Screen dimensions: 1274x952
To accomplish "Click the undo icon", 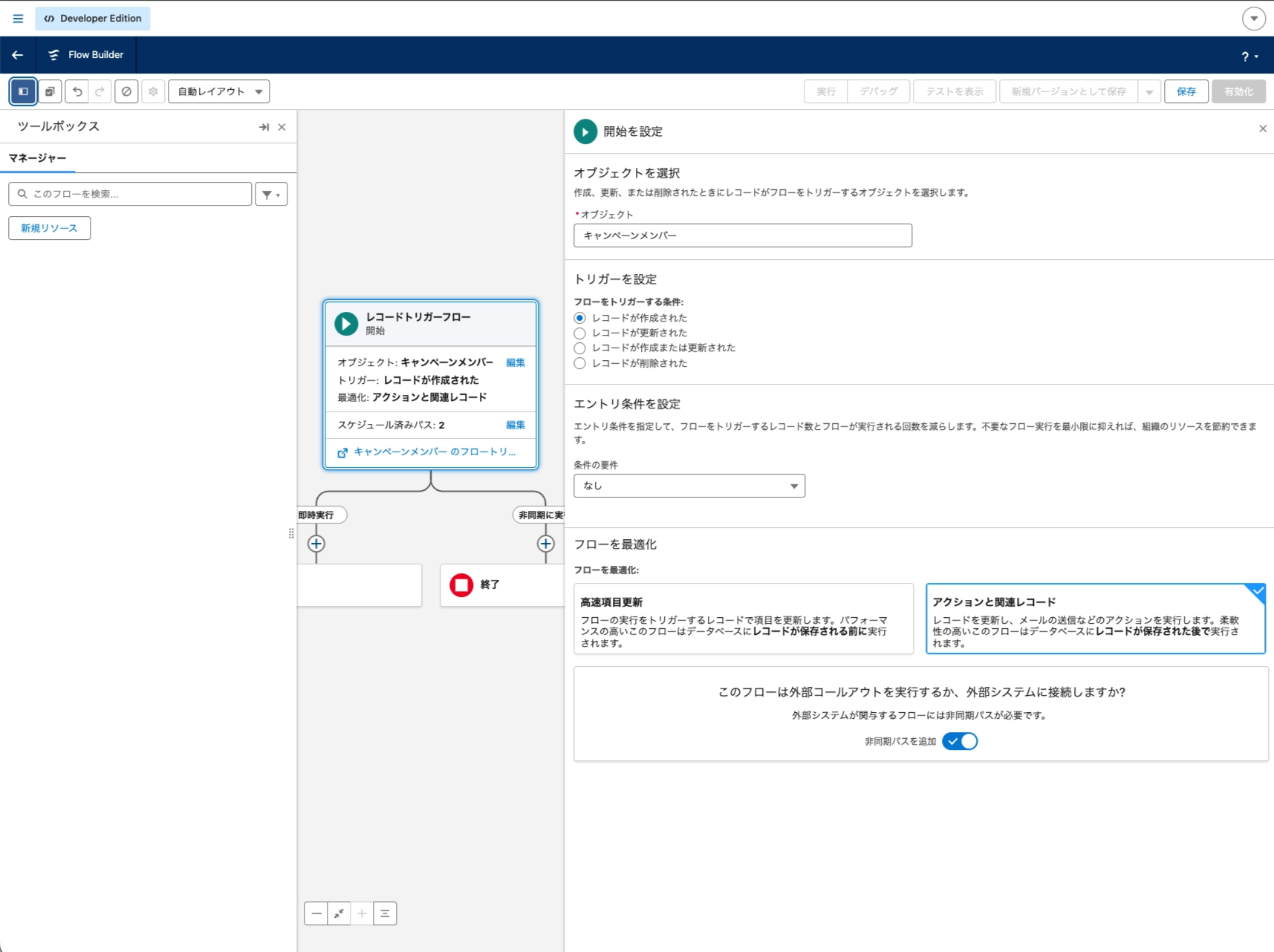I will pos(77,91).
